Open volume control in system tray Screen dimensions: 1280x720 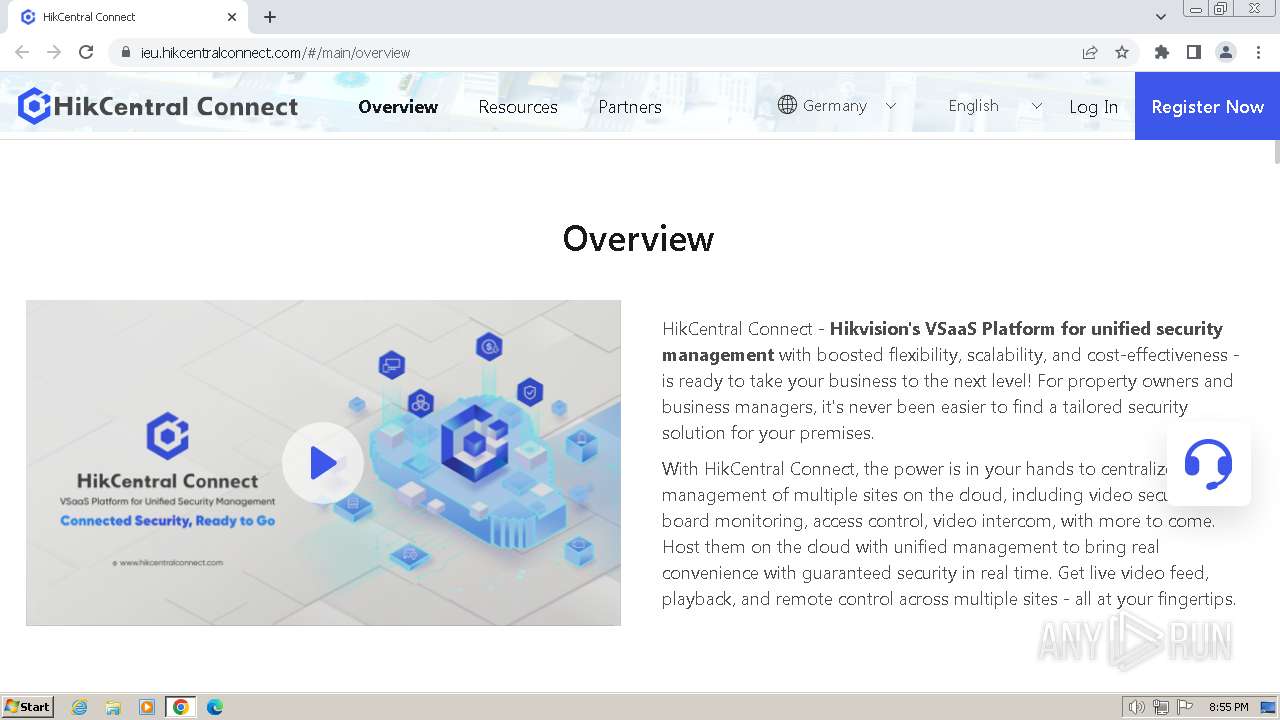(x=1137, y=707)
